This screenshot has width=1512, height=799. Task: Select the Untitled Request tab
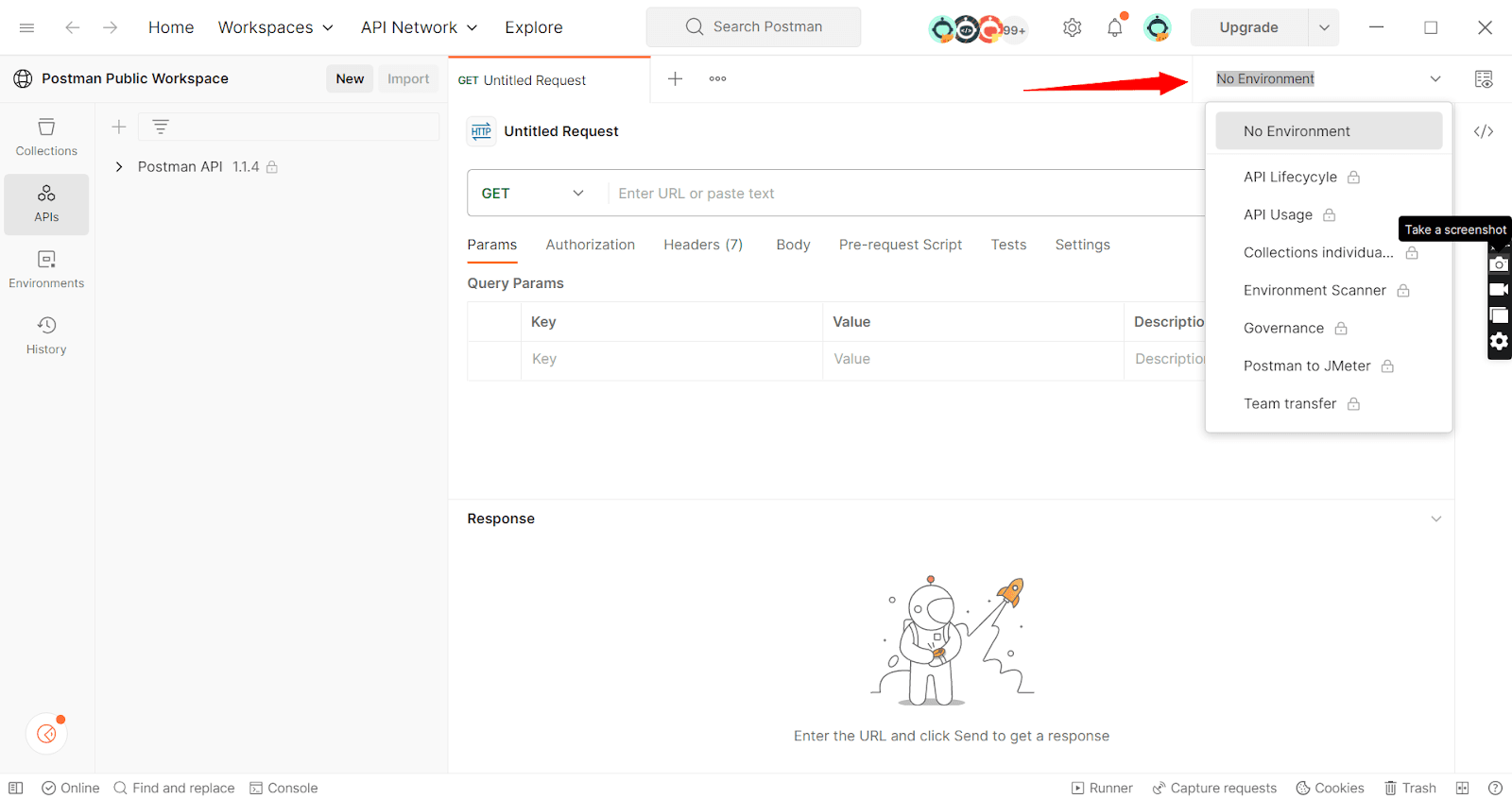tap(549, 80)
